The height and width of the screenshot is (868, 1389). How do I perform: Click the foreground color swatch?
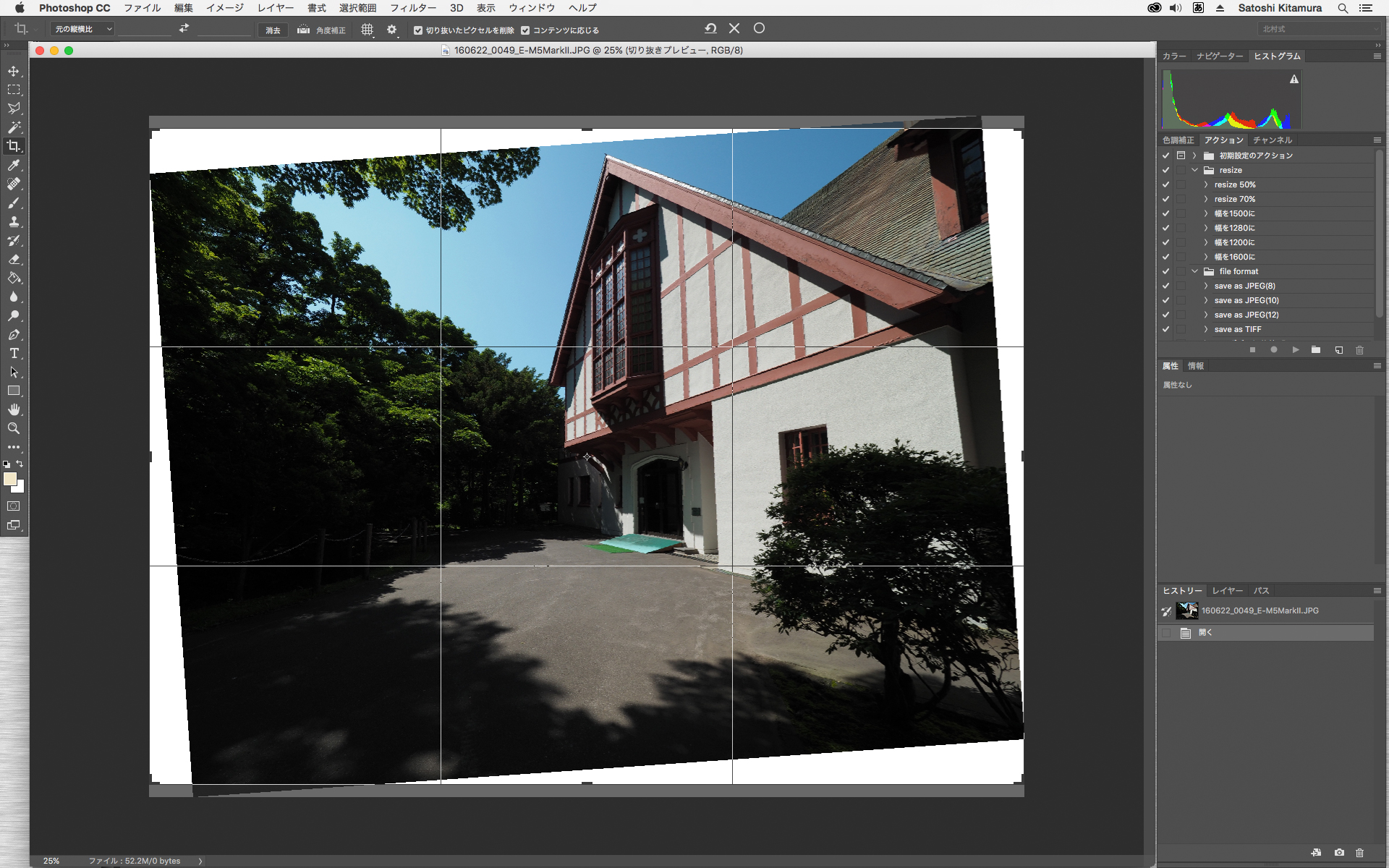pos(9,479)
